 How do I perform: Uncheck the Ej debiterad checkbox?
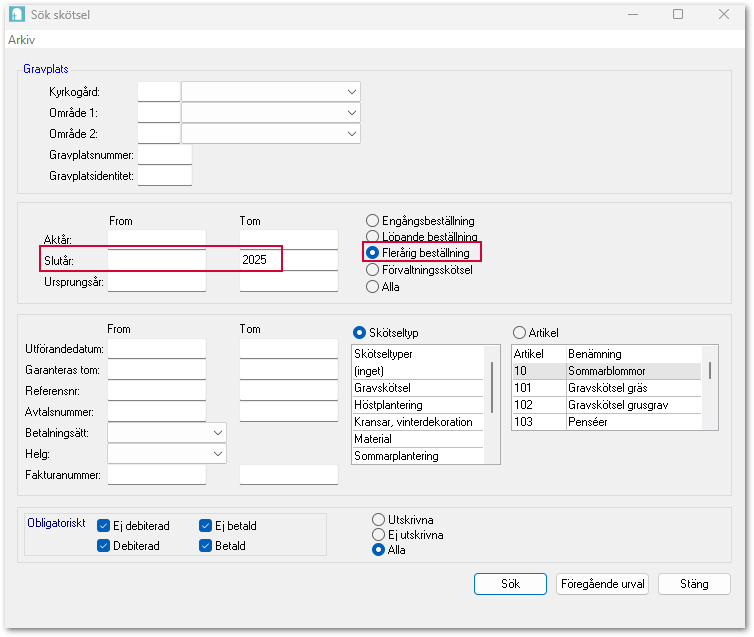[x=104, y=526]
